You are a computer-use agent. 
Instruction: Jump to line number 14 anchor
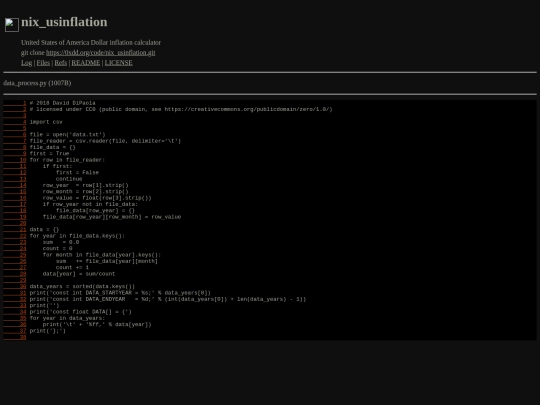tap(15, 185)
